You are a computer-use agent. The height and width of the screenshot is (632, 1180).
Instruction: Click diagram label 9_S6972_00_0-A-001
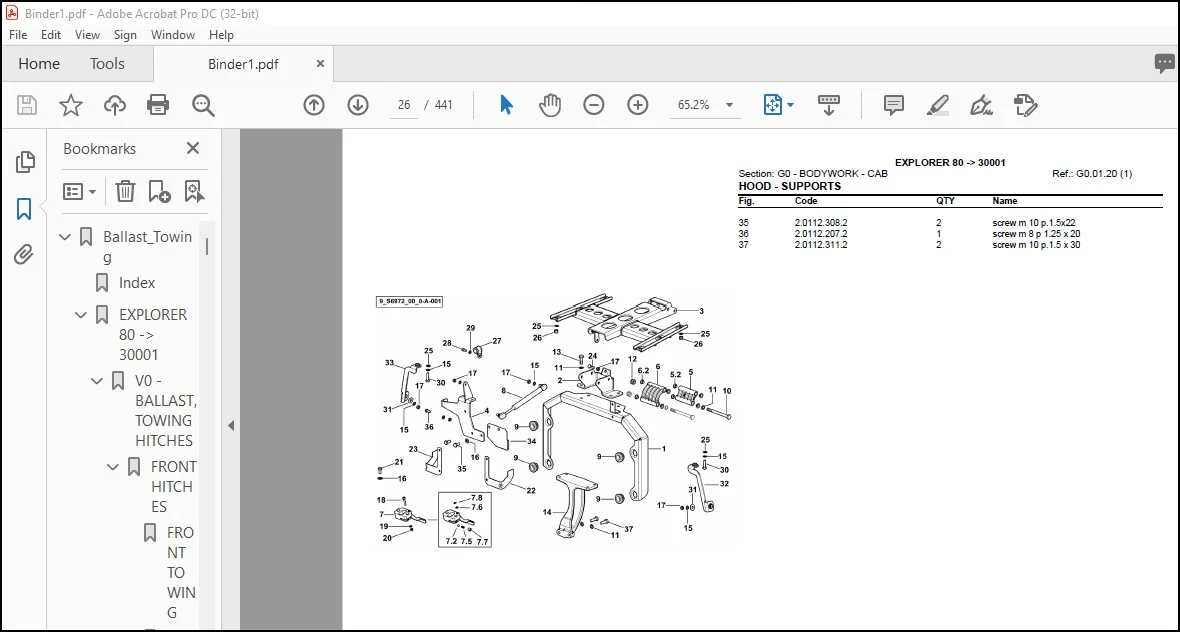(x=409, y=302)
